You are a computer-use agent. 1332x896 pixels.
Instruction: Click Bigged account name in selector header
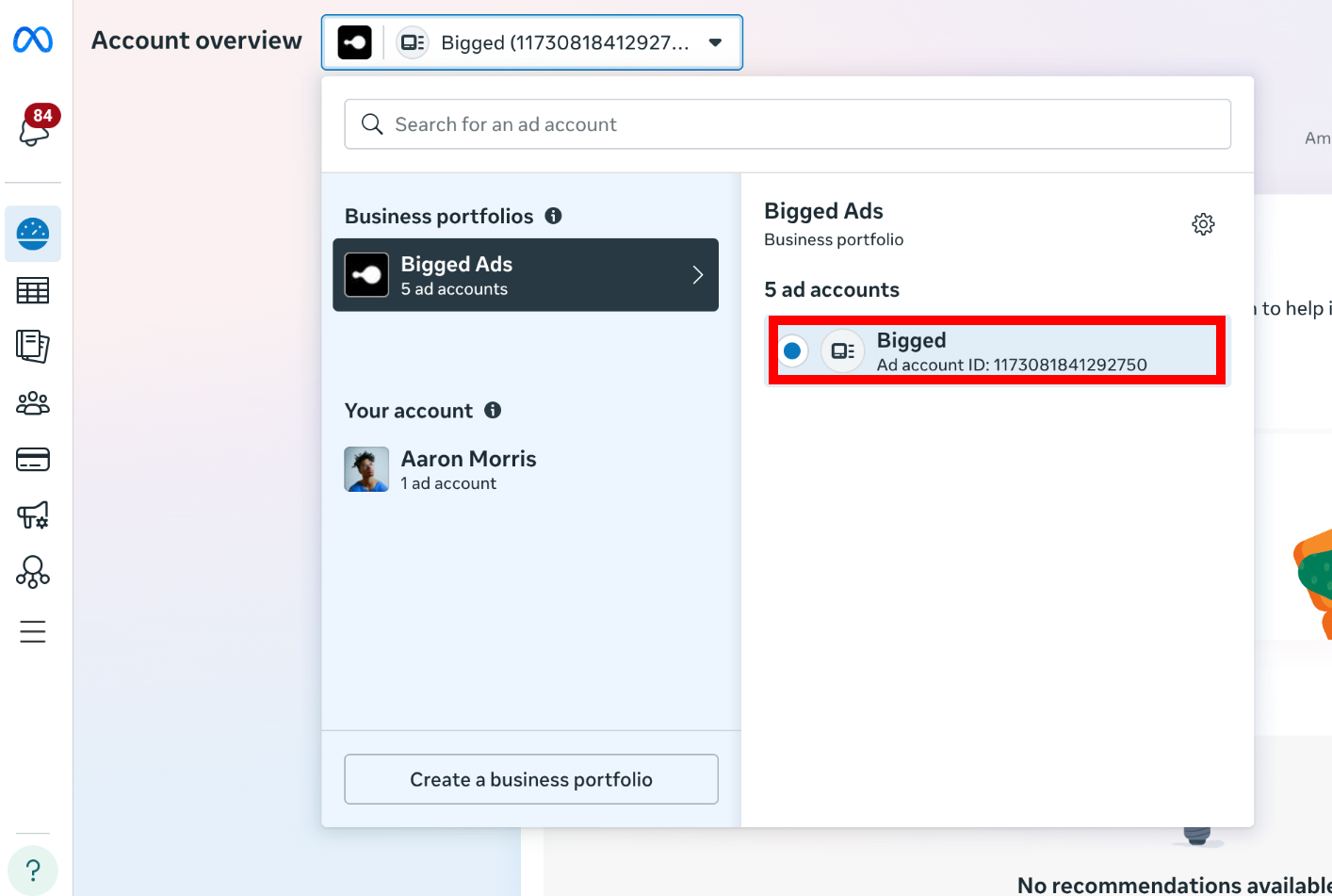coord(565,42)
